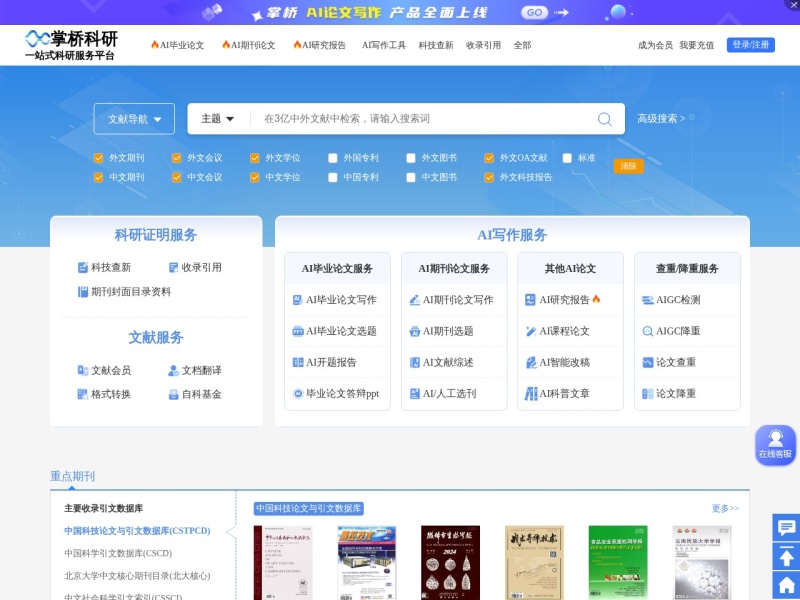Image resolution: width=800 pixels, height=600 pixels.
Task: Click the GO button in top banner
Action: pos(534,12)
